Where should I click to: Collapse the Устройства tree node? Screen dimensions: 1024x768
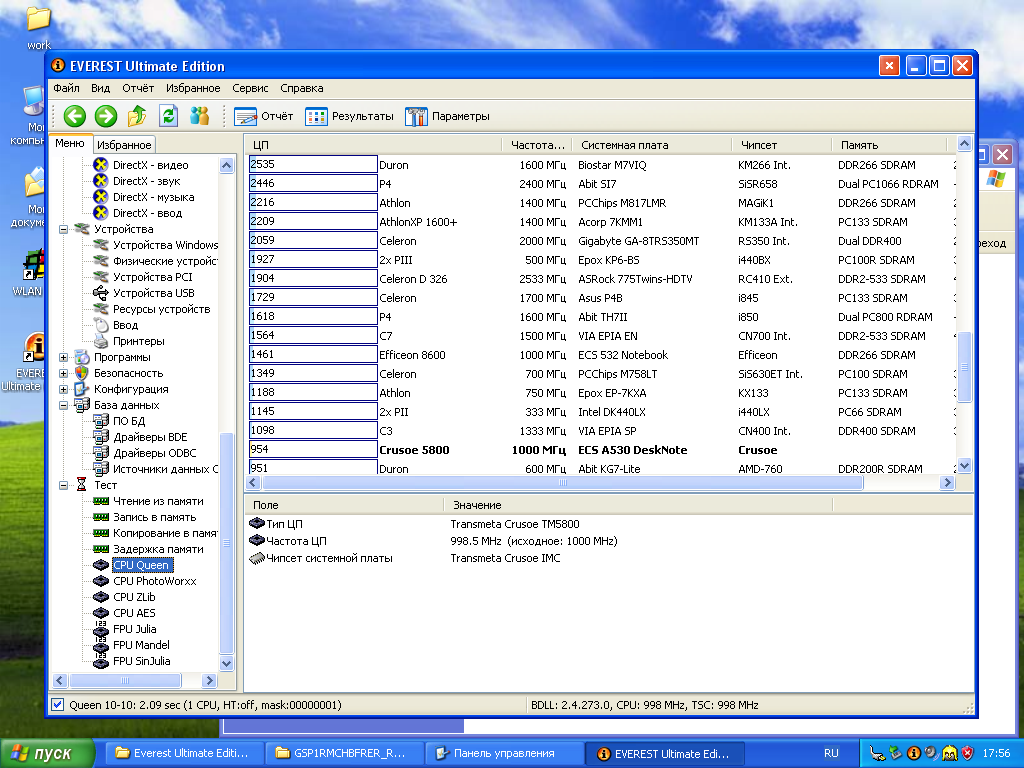[x=63, y=229]
